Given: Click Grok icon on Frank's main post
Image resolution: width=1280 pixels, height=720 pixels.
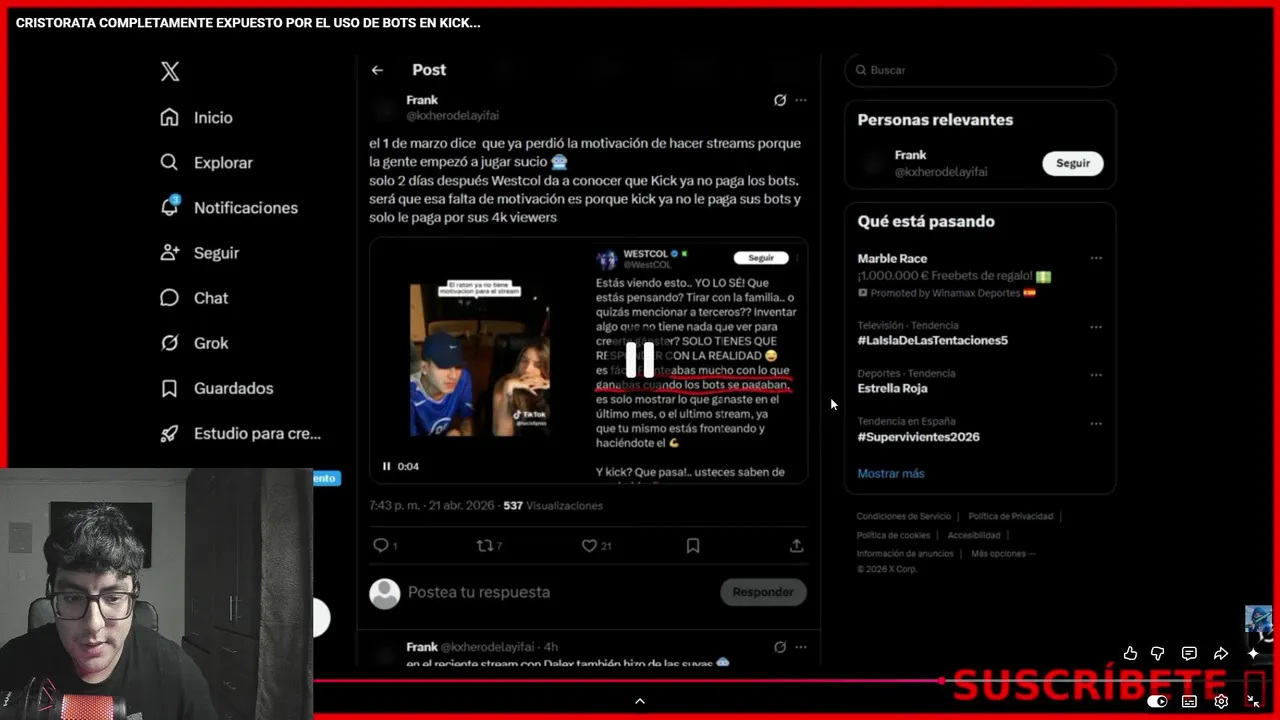Looking at the screenshot, I should click(x=780, y=100).
